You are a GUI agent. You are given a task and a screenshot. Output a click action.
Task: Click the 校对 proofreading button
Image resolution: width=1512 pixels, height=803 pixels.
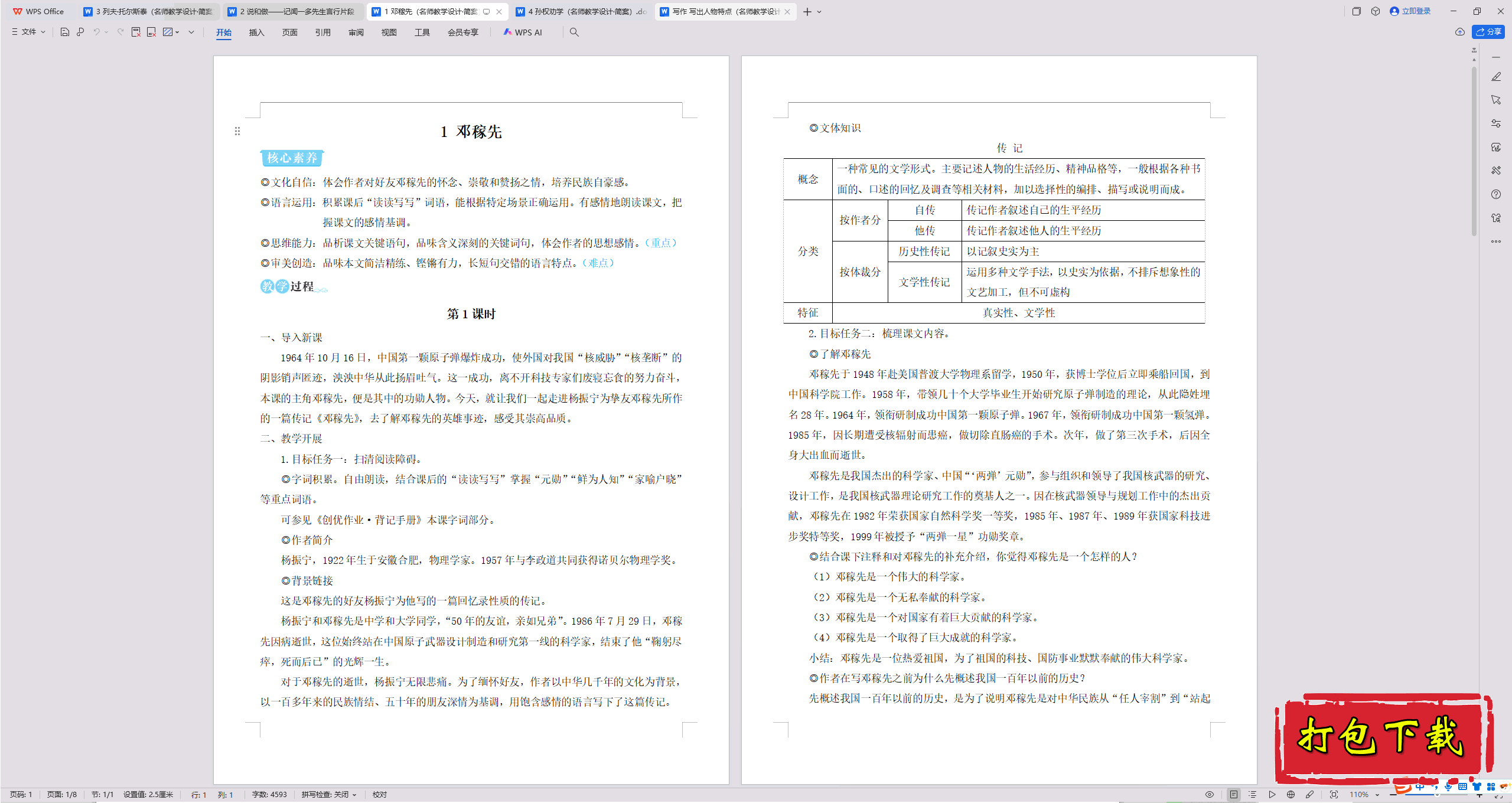click(x=379, y=795)
